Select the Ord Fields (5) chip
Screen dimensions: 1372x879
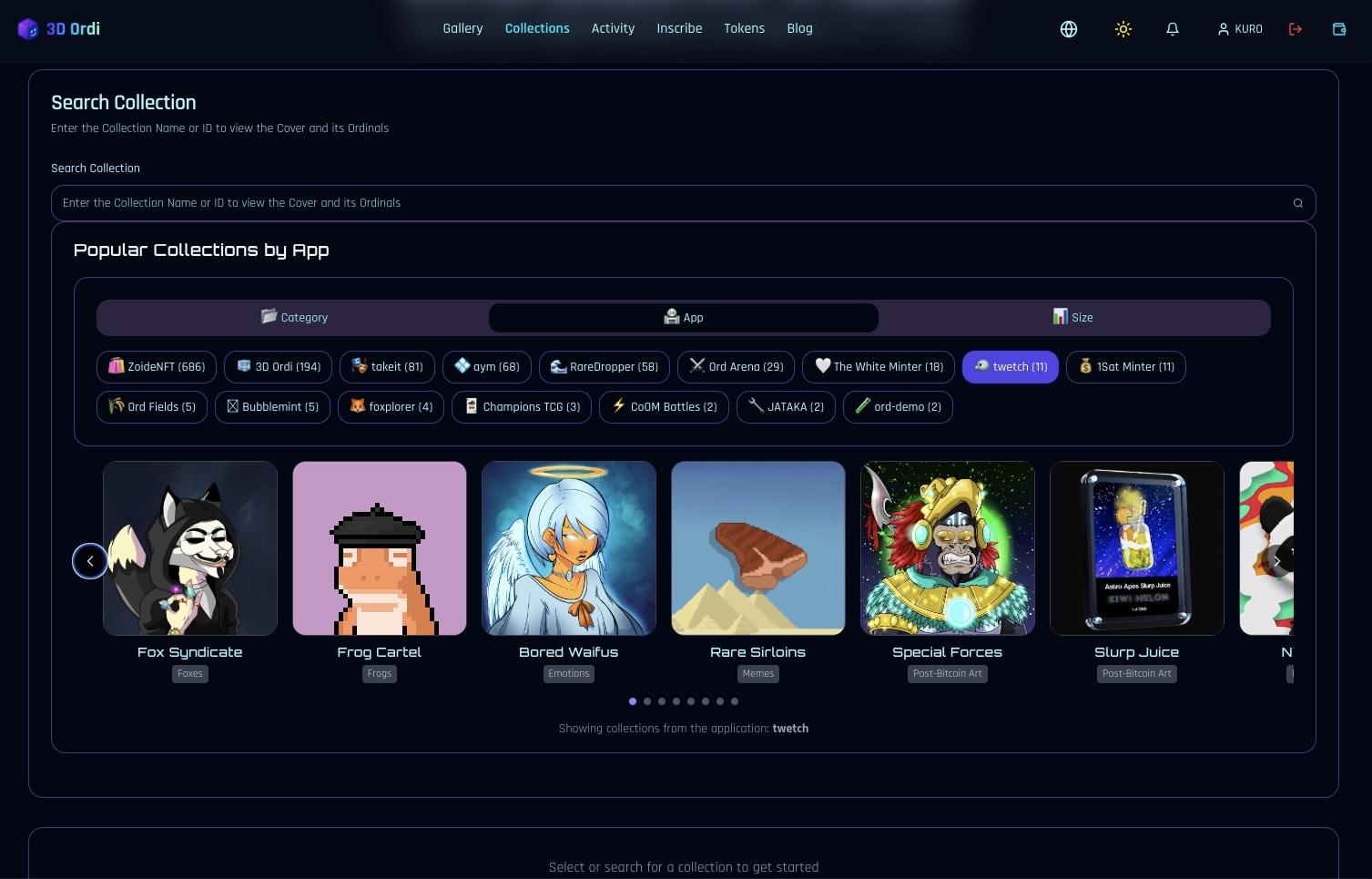[152, 407]
